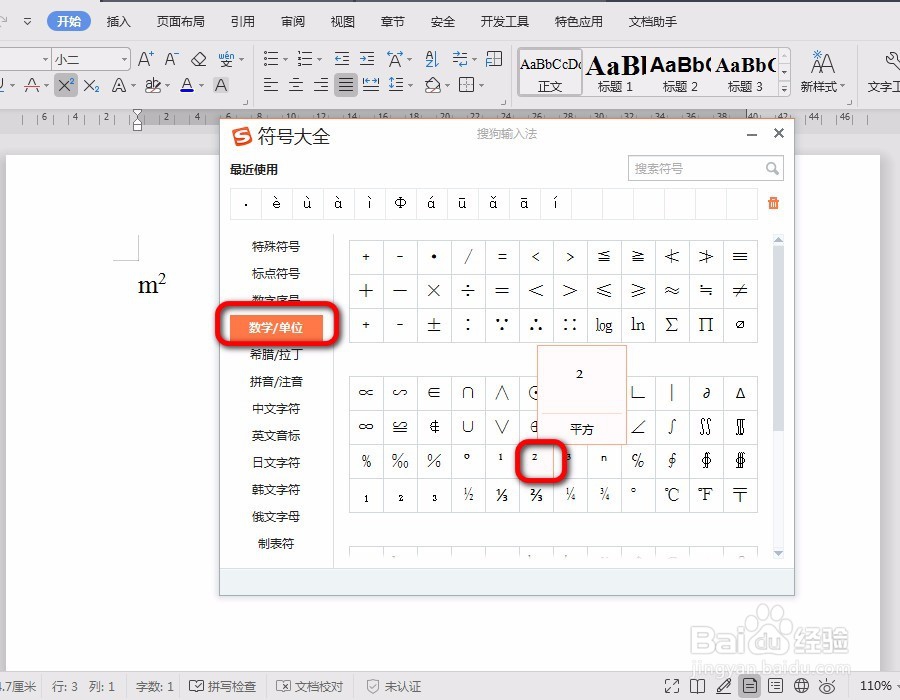Toggle the superscript X² formatting button
This screenshot has width=900, height=700.
(66, 85)
